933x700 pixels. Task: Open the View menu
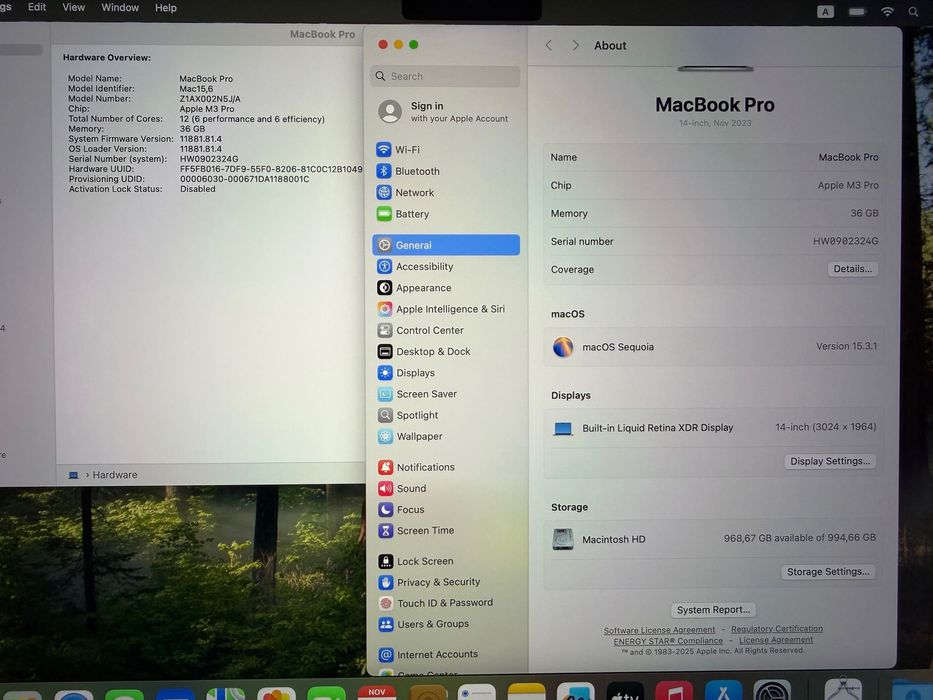pyautogui.click(x=74, y=7)
